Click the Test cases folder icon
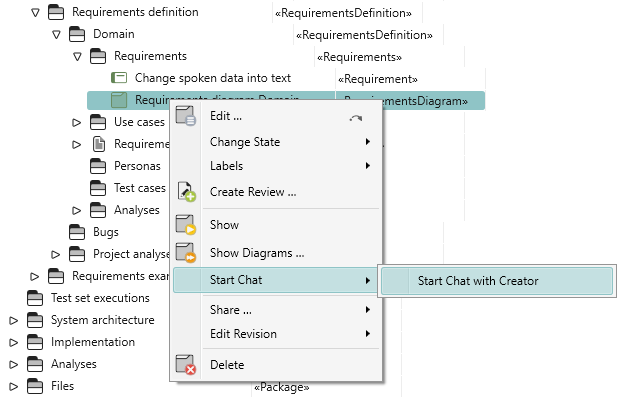Screen dimensions: 628x398 coord(98,188)
